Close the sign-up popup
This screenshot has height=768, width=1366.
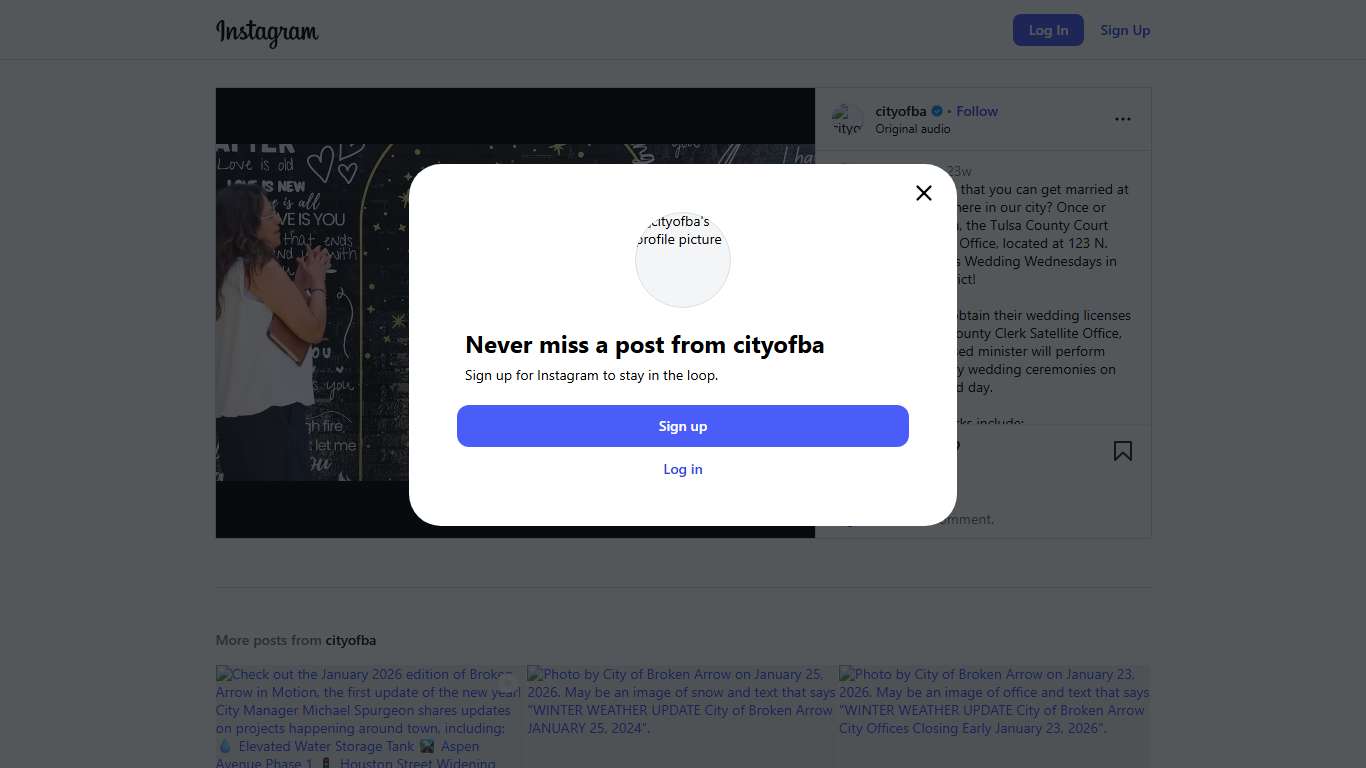tap(924, 193)
